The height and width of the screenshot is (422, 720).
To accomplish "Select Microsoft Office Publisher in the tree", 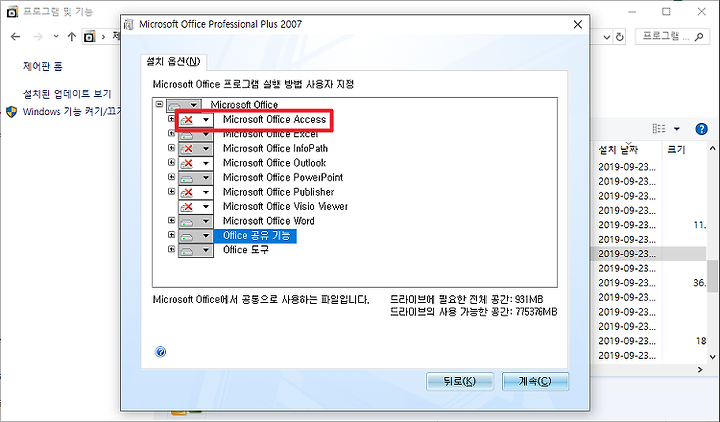I will click(278, 192).
